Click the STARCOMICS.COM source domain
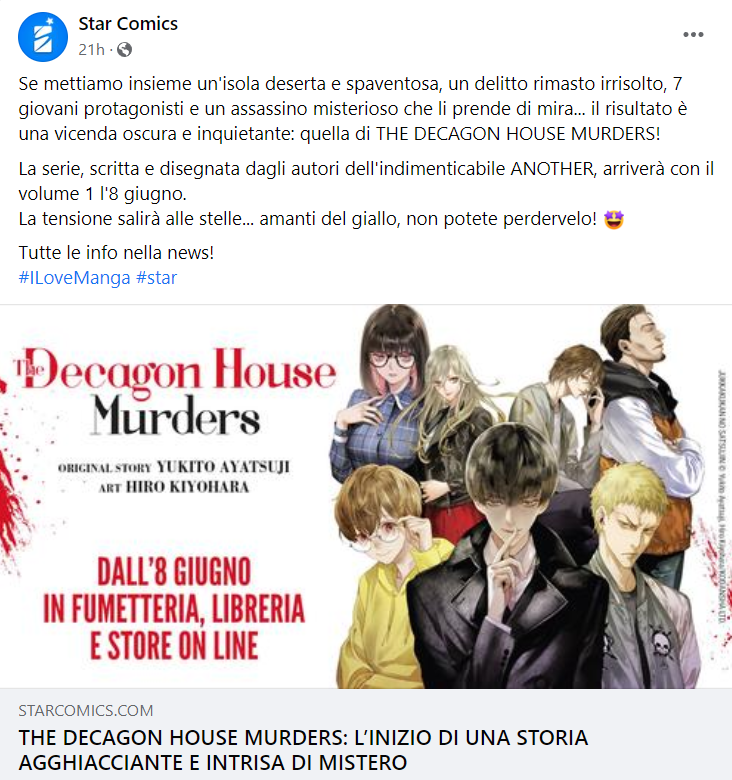This screenshot has height=780, width=732. pos(86,710)
